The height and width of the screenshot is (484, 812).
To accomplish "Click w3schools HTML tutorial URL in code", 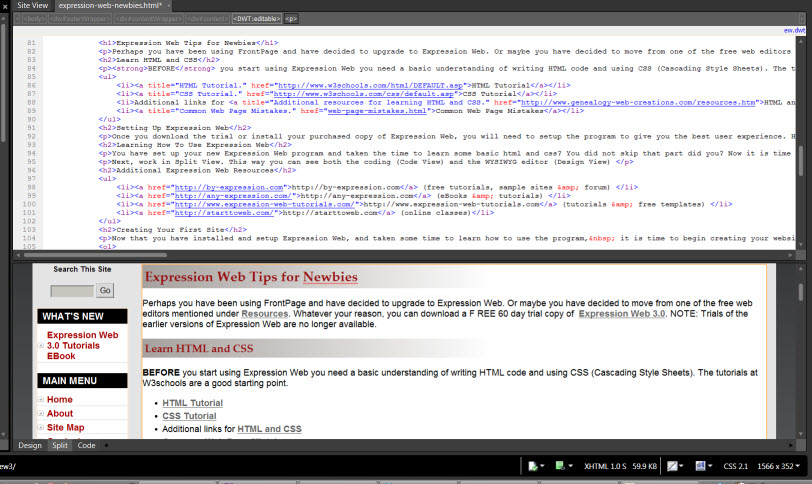I will pos(370,85).
